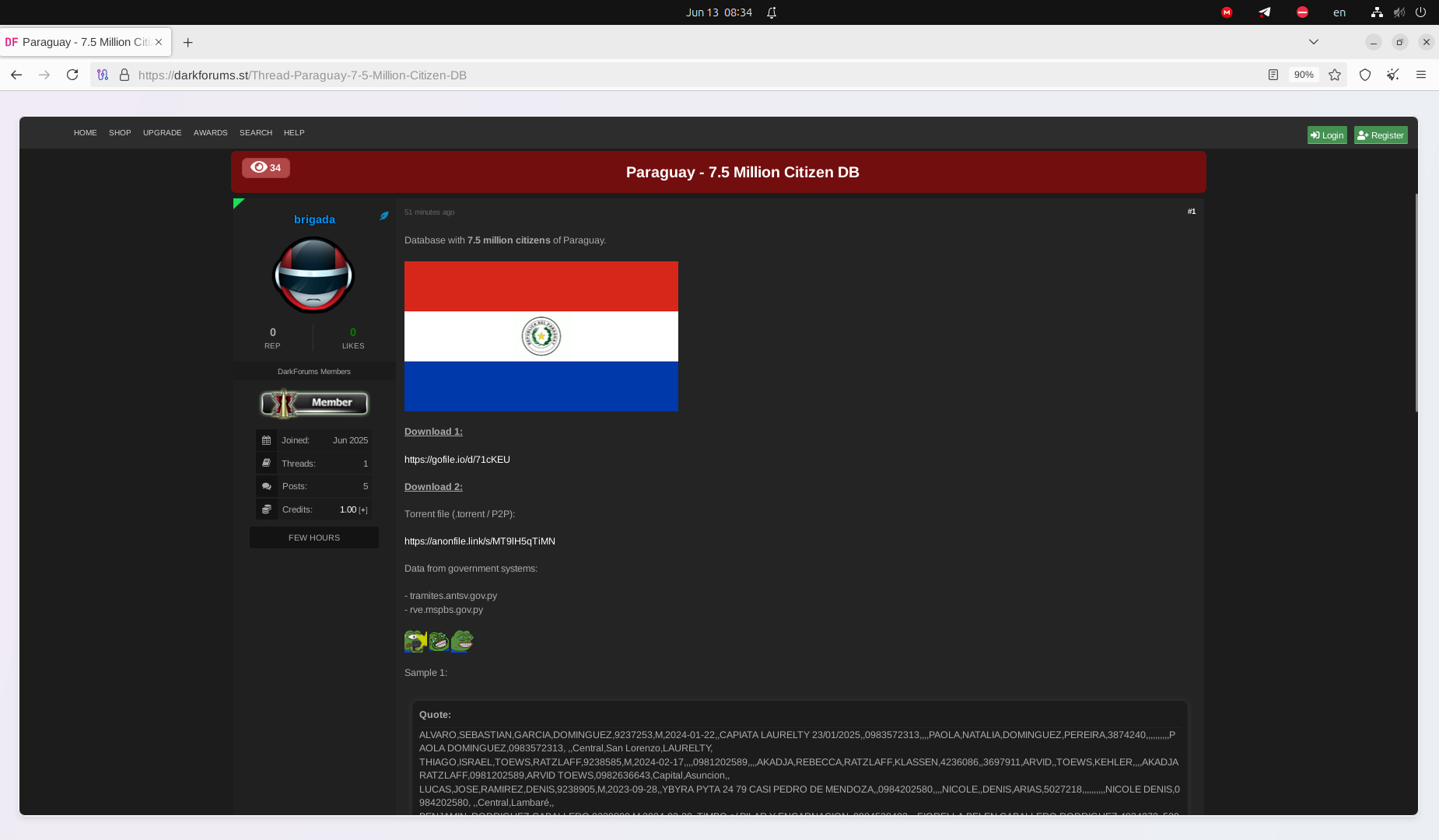Open the system notification bell
The height and width of the screenshot is (840, 1439).
(772, 12)
